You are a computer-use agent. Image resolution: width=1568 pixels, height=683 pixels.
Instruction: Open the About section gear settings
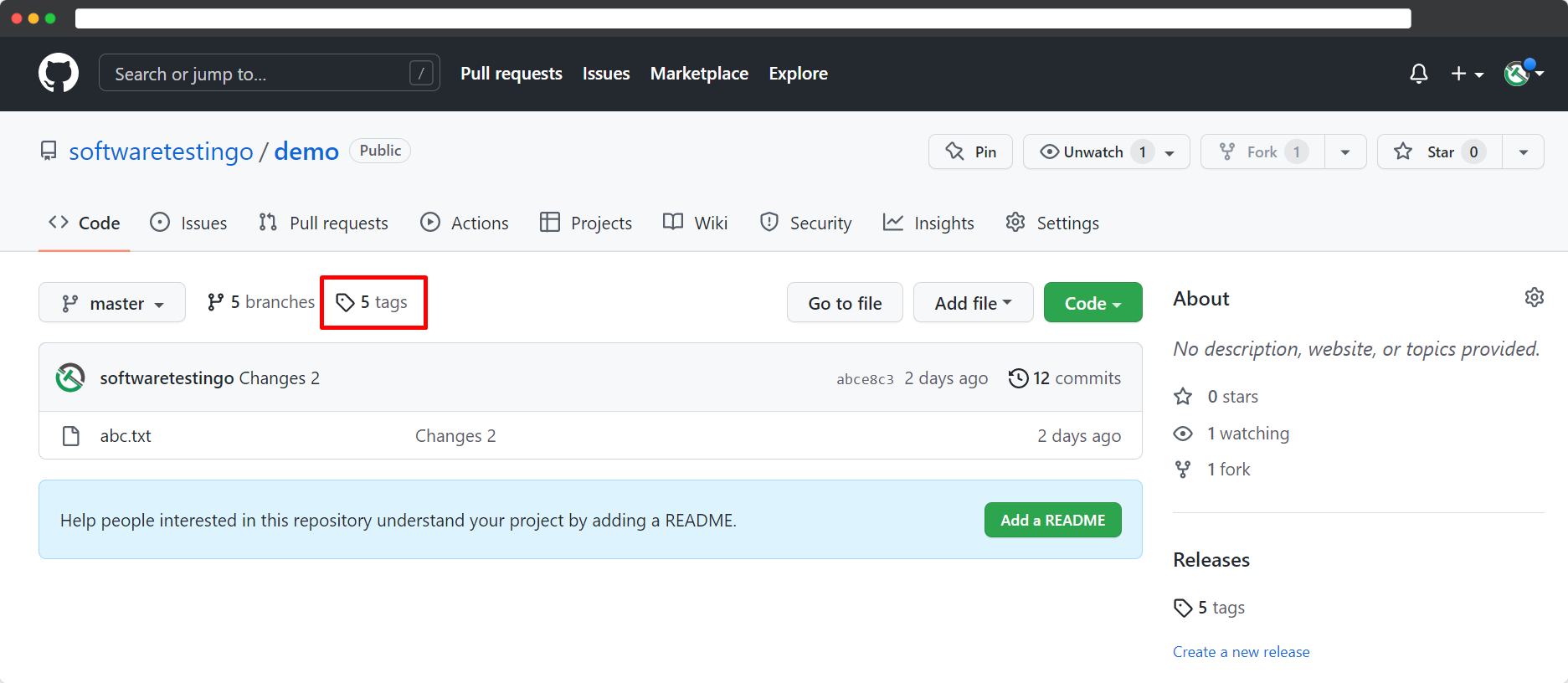(x=1534, y=297)
